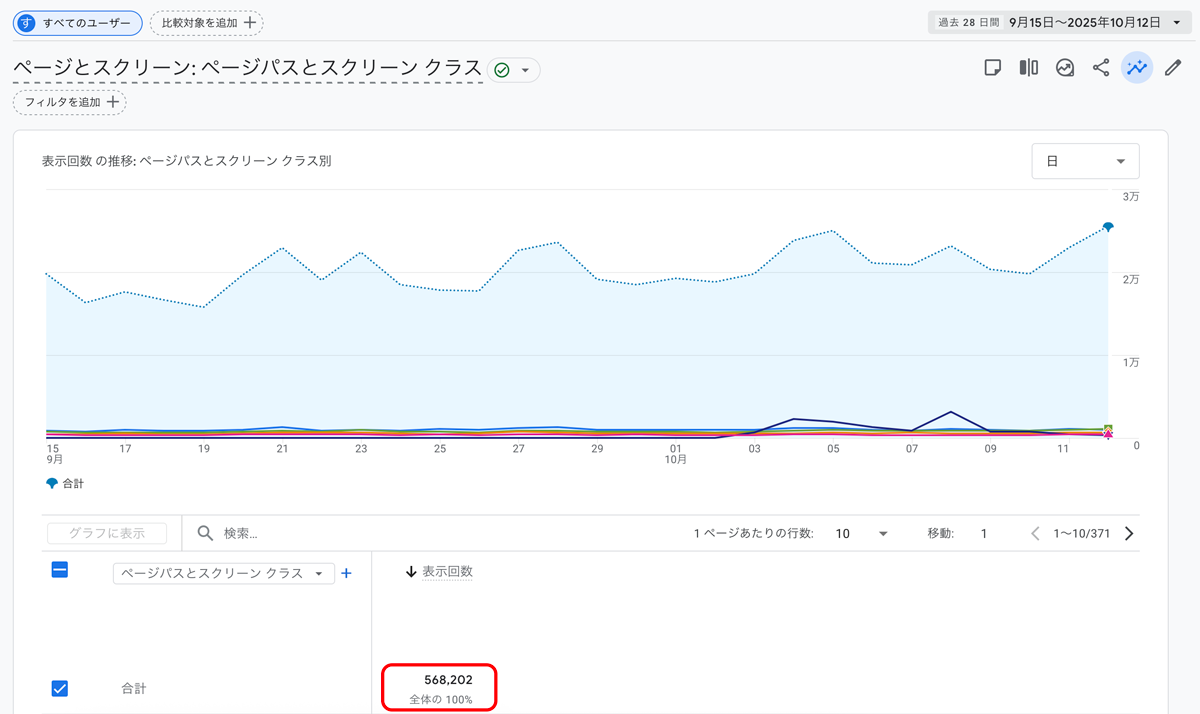Add a comparison with 比較対象を追加
This screenshot has height=714, width=1200.
pyautogui.click(x=206, y=21)
